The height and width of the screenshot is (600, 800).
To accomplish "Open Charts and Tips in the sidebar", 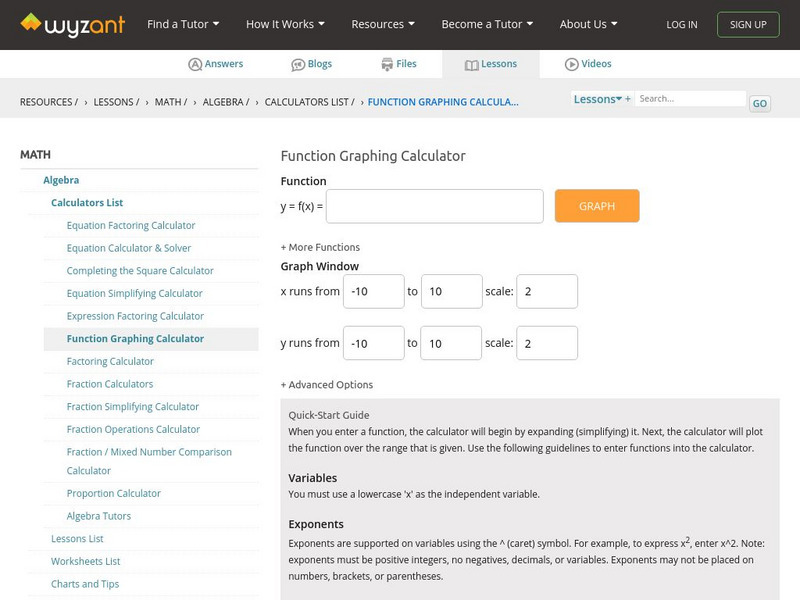I will tap(85, 584).
